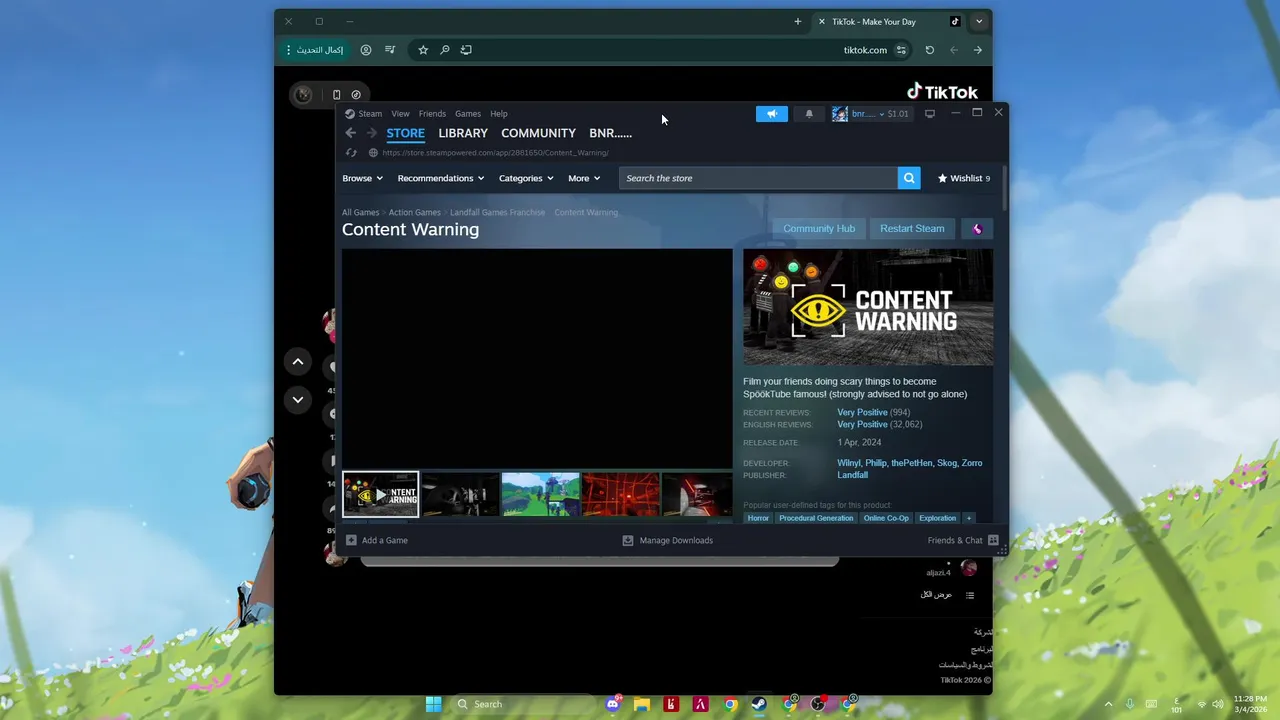Image resolution: width=1280 pixels, height=720 pixels.
Task: Click Chrome media control icon
Action: [x=390, y=50]
